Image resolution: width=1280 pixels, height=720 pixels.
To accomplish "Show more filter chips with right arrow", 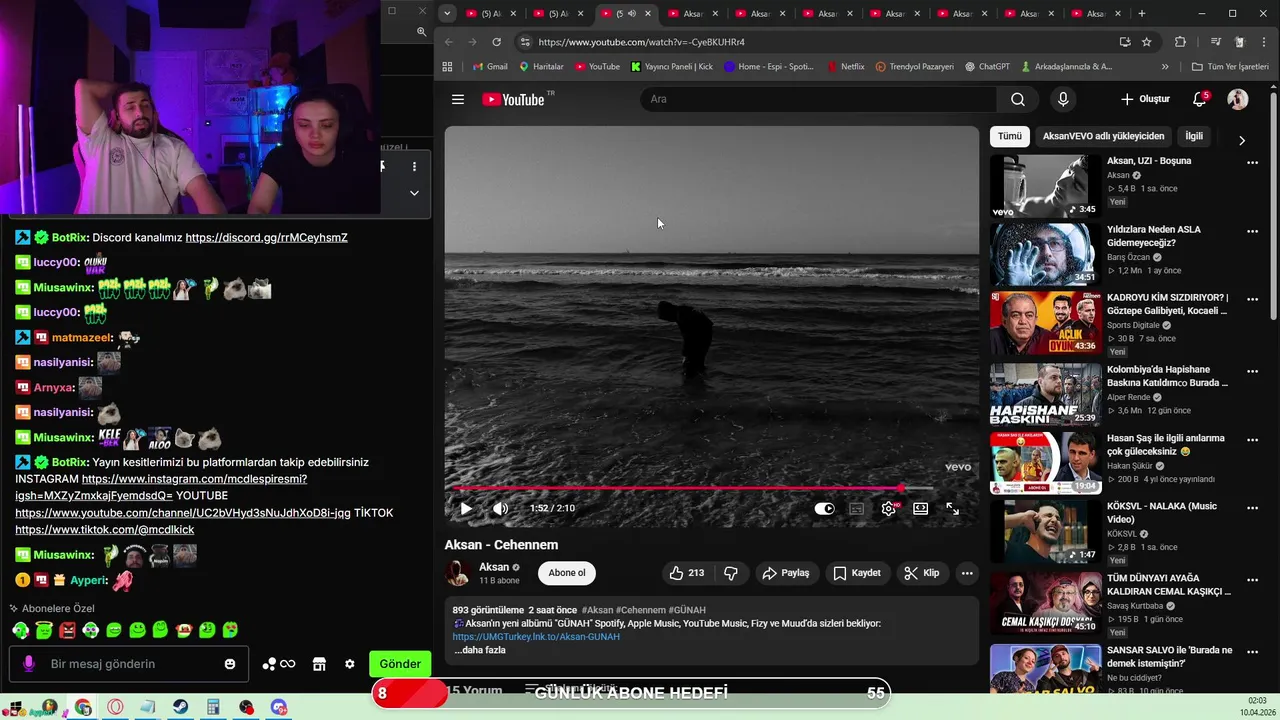I will point(1242,140).
